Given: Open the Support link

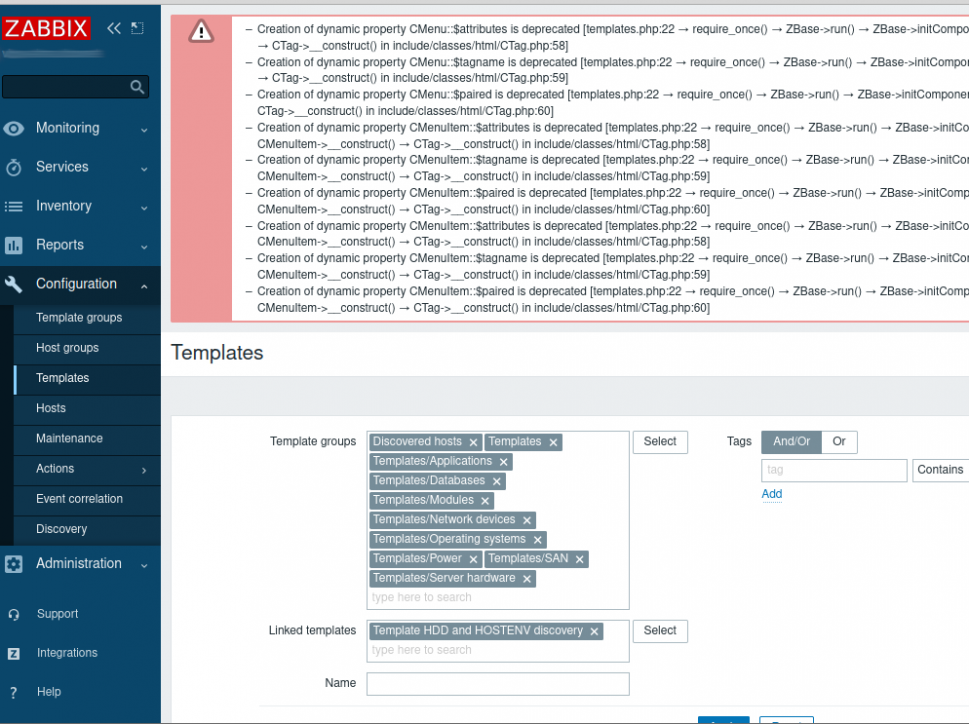Looking at the screenshot, I should click(x=57, y=614).
